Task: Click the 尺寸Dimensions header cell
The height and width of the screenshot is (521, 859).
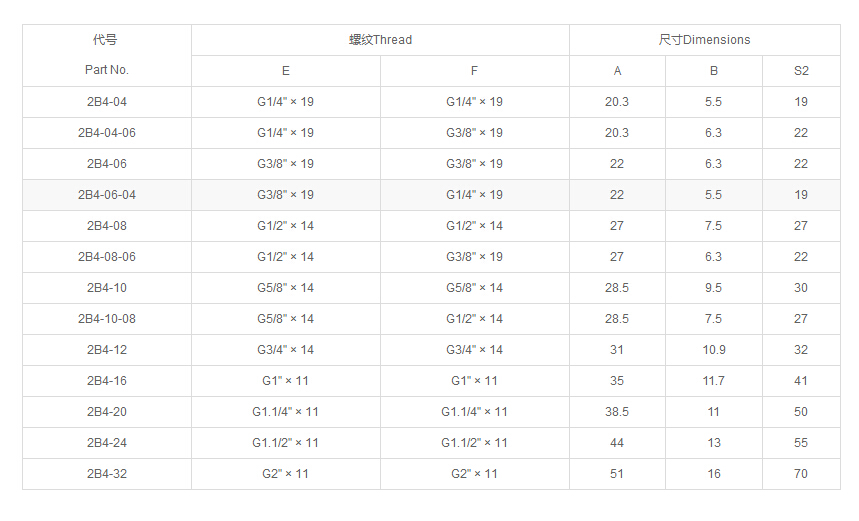Action: 704,40
